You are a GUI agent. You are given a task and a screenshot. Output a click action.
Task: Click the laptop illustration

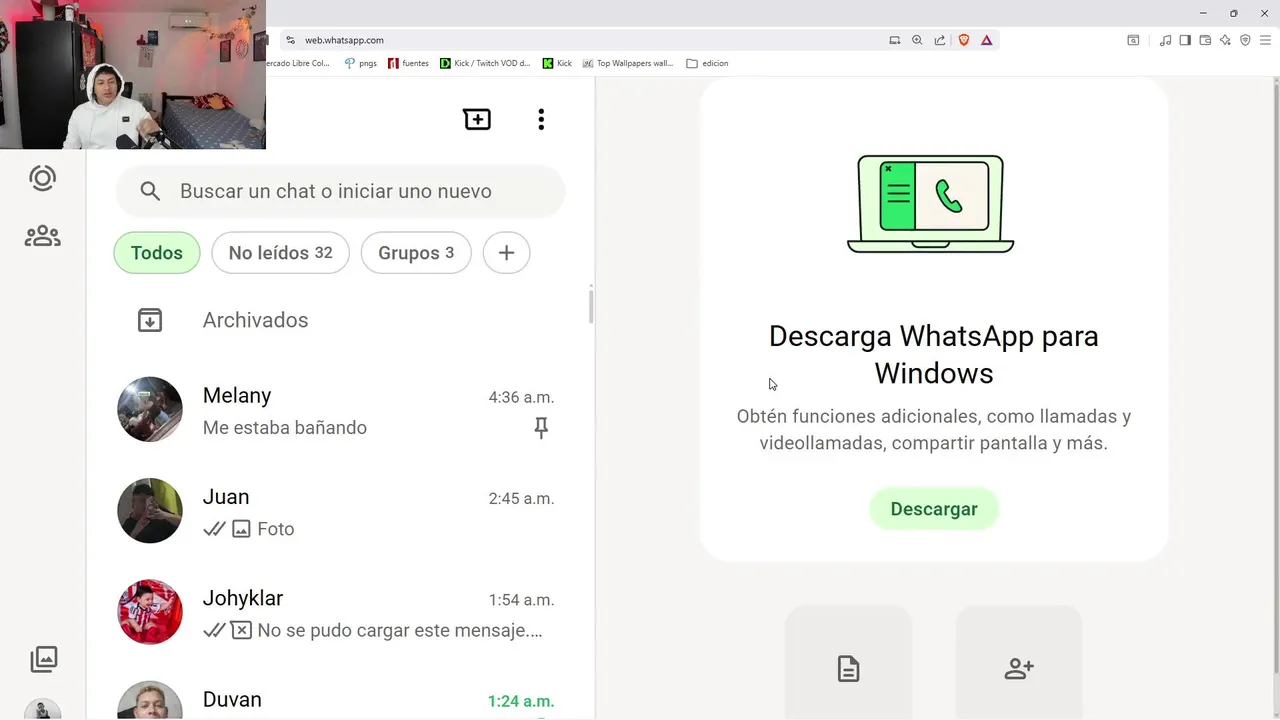click(x=931, y=204)
